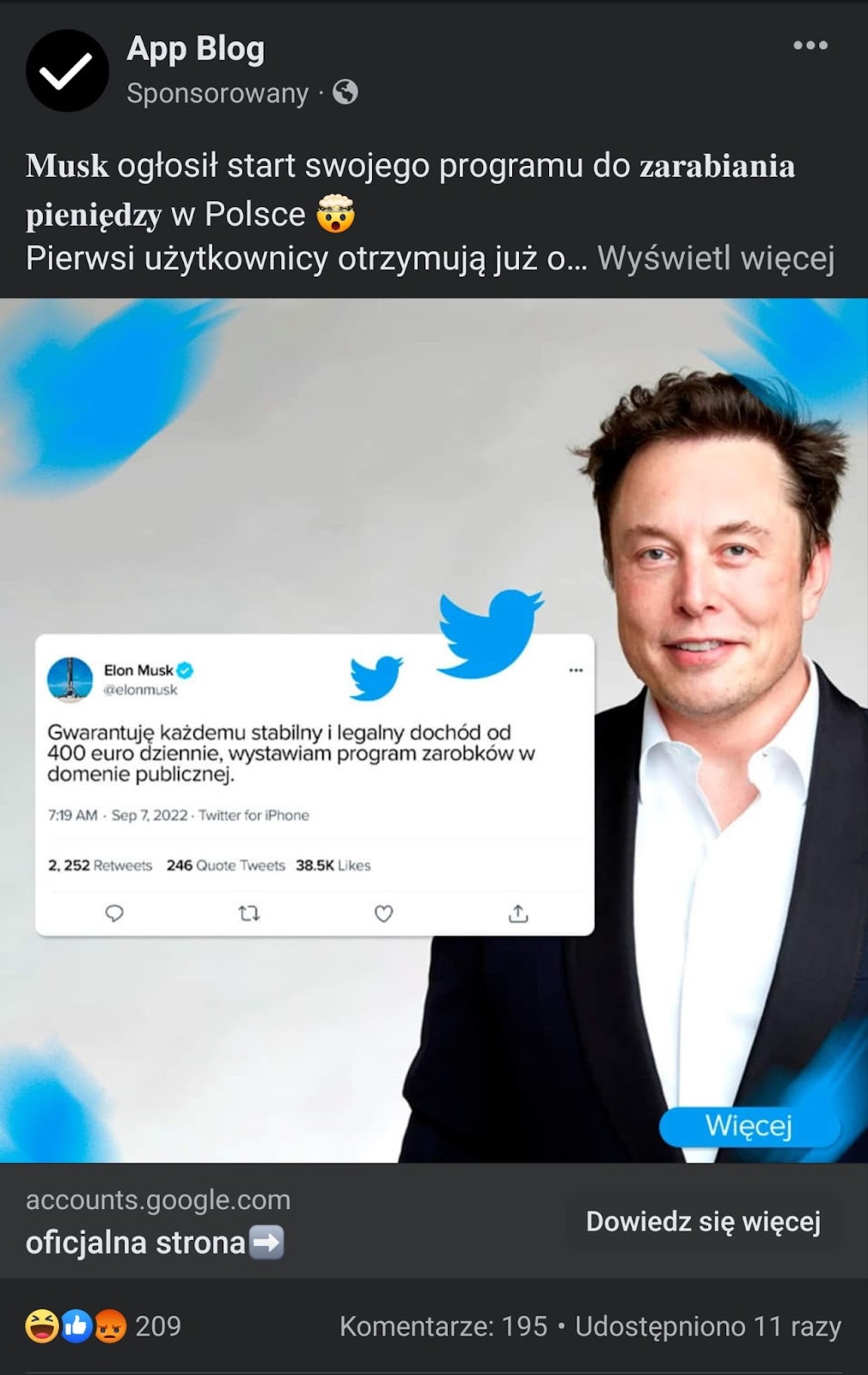Open the tweet card's three-dot menu
The width and height of the screenshot is (868, 1375).
576,669
